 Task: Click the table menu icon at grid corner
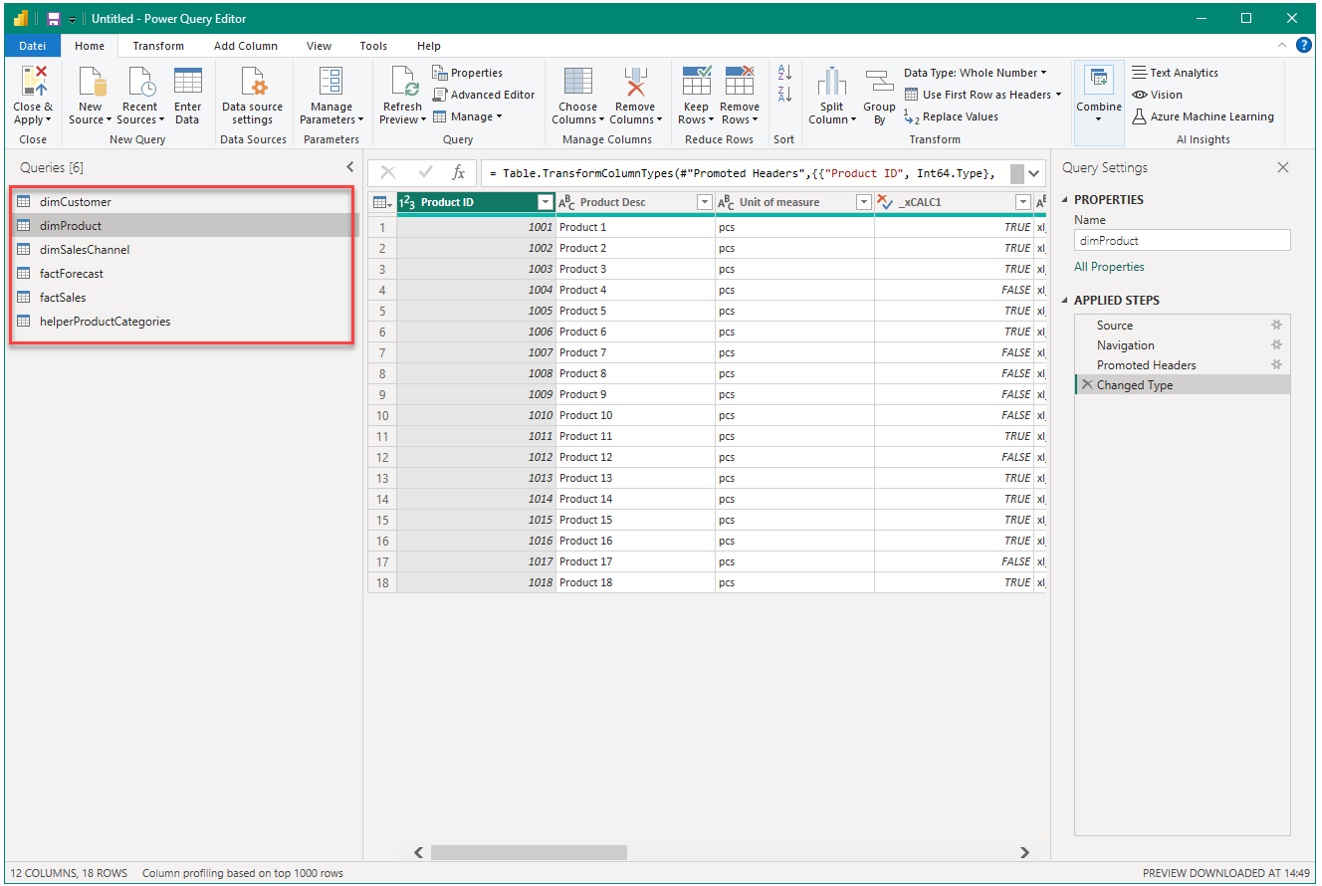382,203
